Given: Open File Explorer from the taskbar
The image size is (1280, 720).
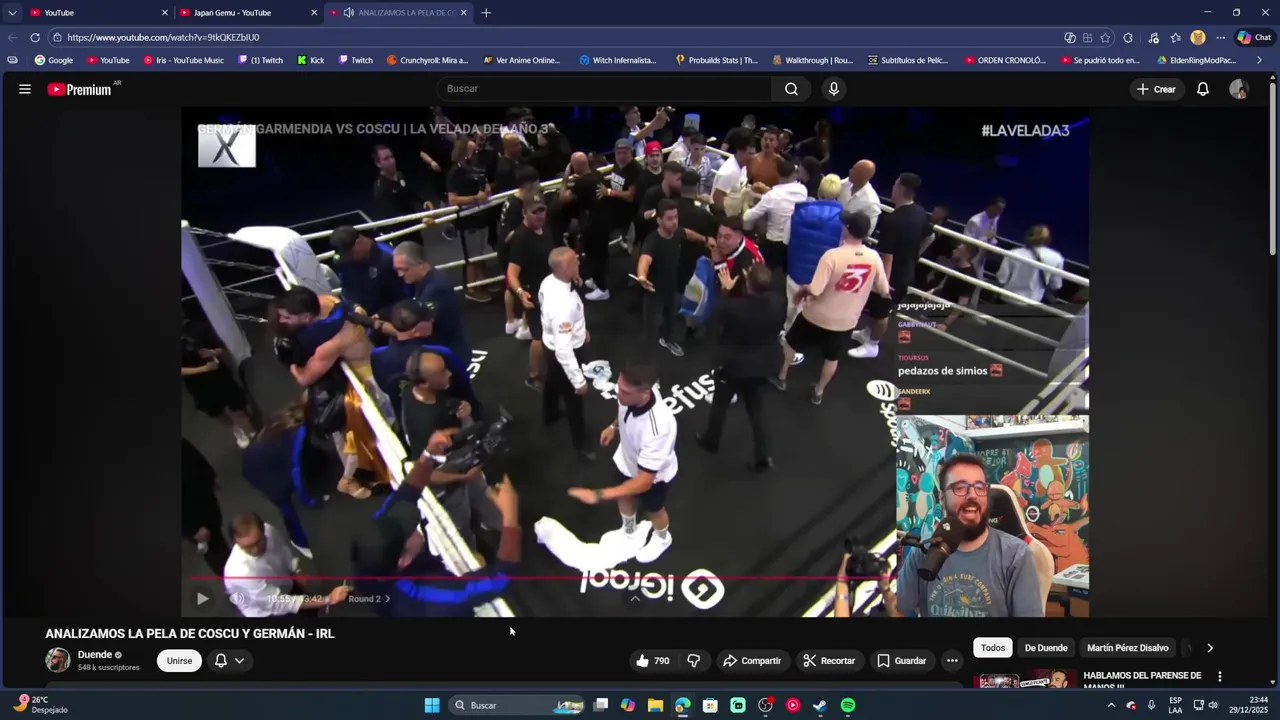Looking at the screenshot, I should tap(655, 705).
